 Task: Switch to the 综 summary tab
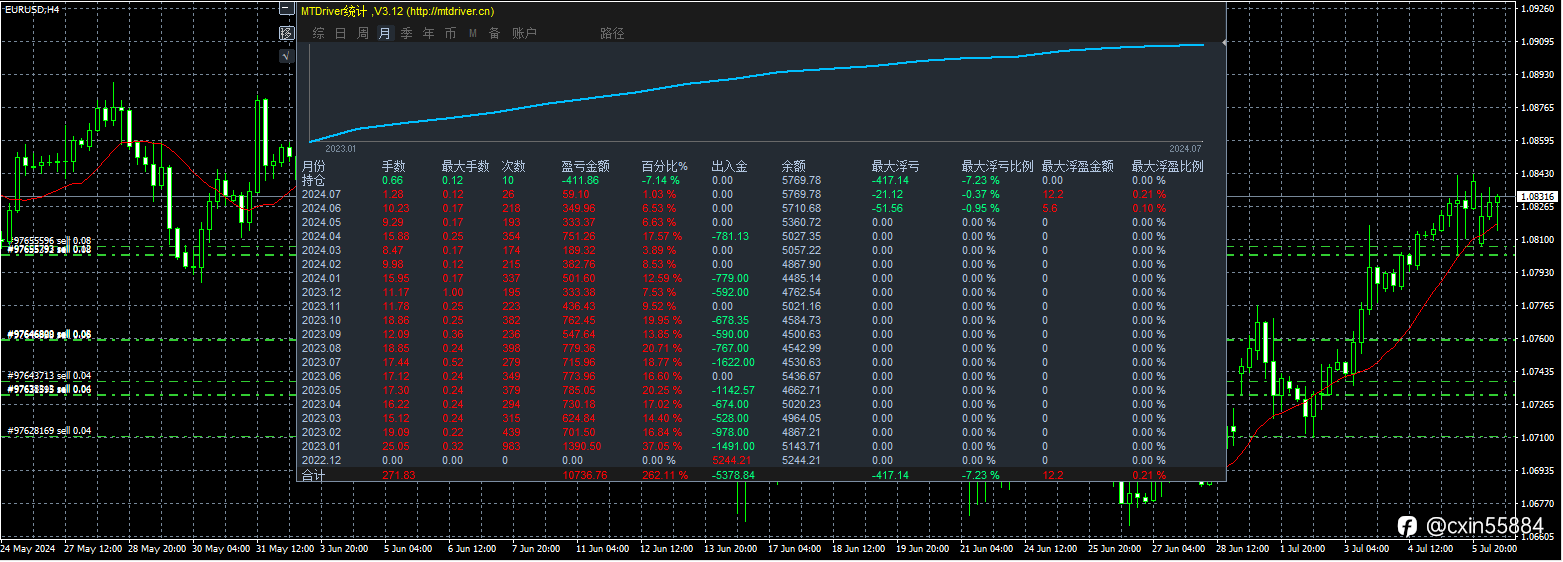coord(319,33)
